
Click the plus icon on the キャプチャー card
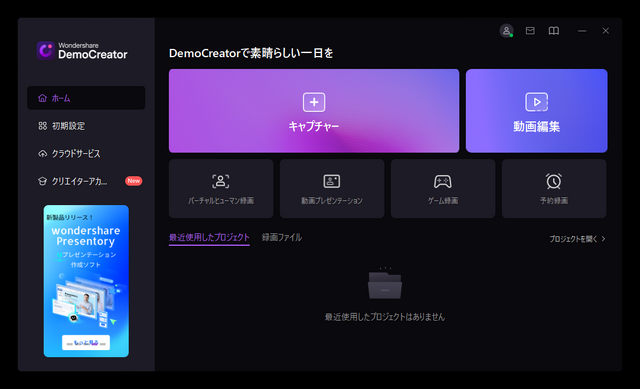tap(314, 102)
